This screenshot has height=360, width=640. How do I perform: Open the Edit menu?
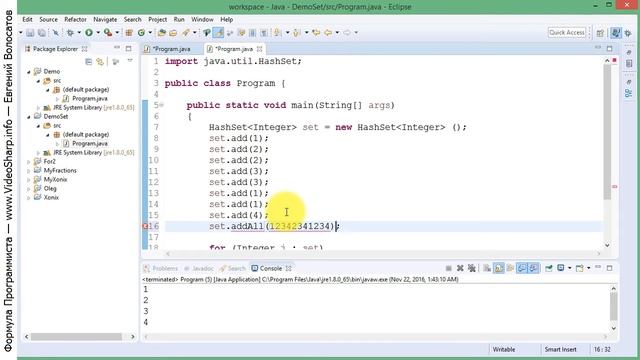point(27,19)
